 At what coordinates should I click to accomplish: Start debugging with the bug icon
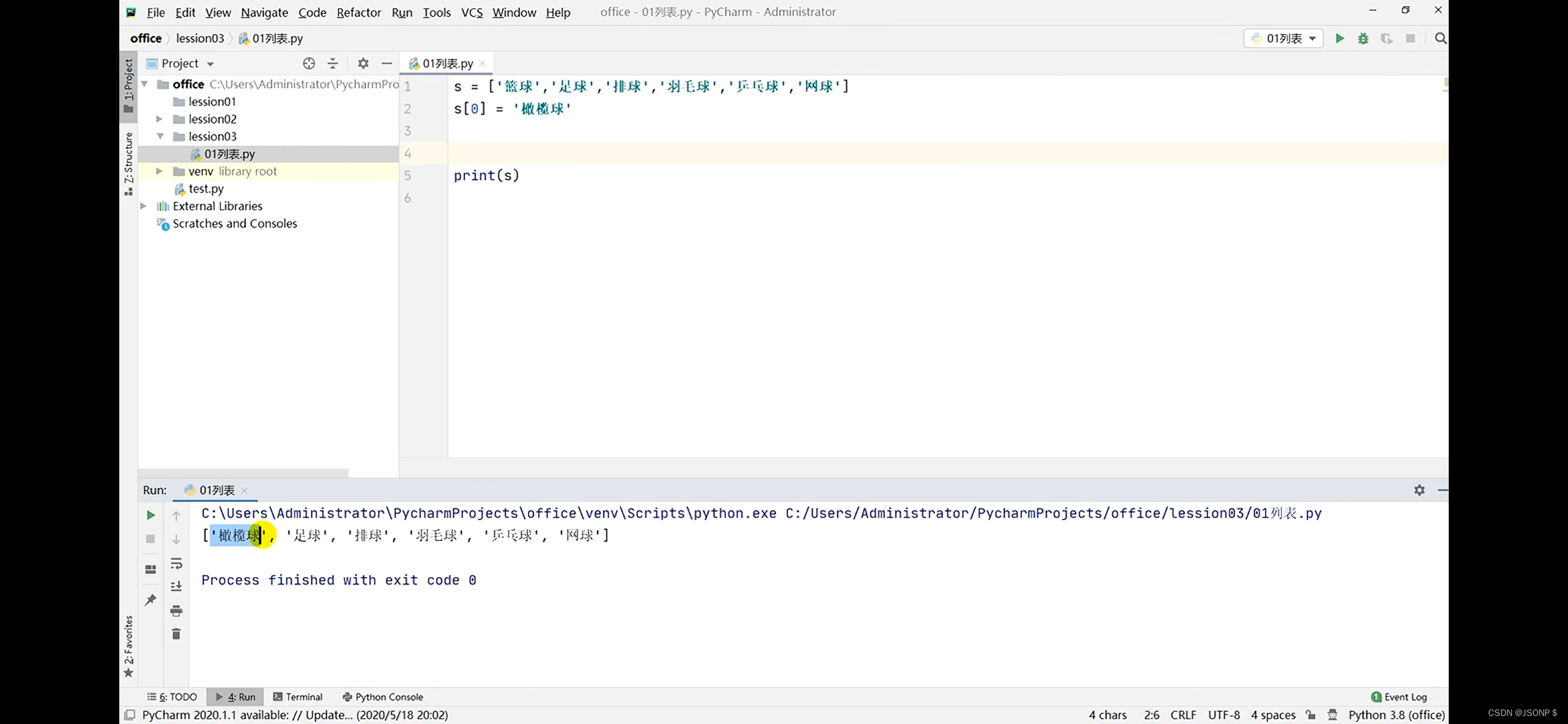click(x=1363, y=38)
